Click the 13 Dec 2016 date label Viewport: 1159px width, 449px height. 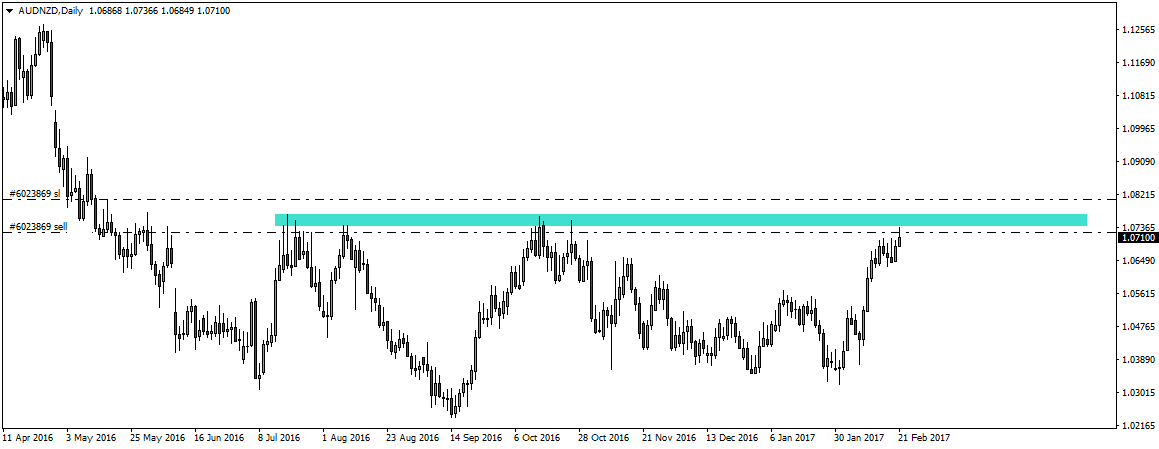tap(733, 438)
